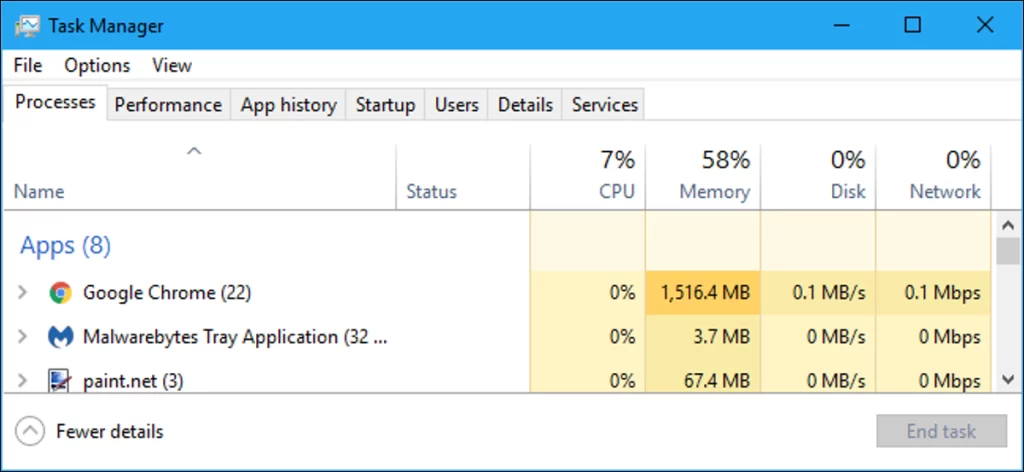Click the Google Chrome icon in process list
This screenshot has width=1024, height=472.
(x=60, y=293)
